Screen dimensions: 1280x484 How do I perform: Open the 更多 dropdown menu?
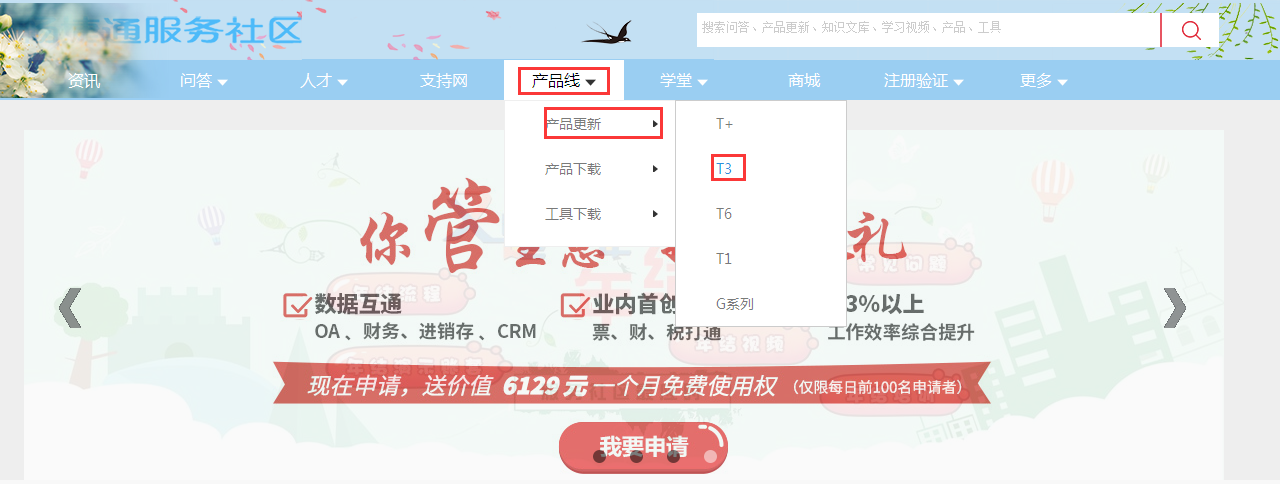coord(1044,81)
